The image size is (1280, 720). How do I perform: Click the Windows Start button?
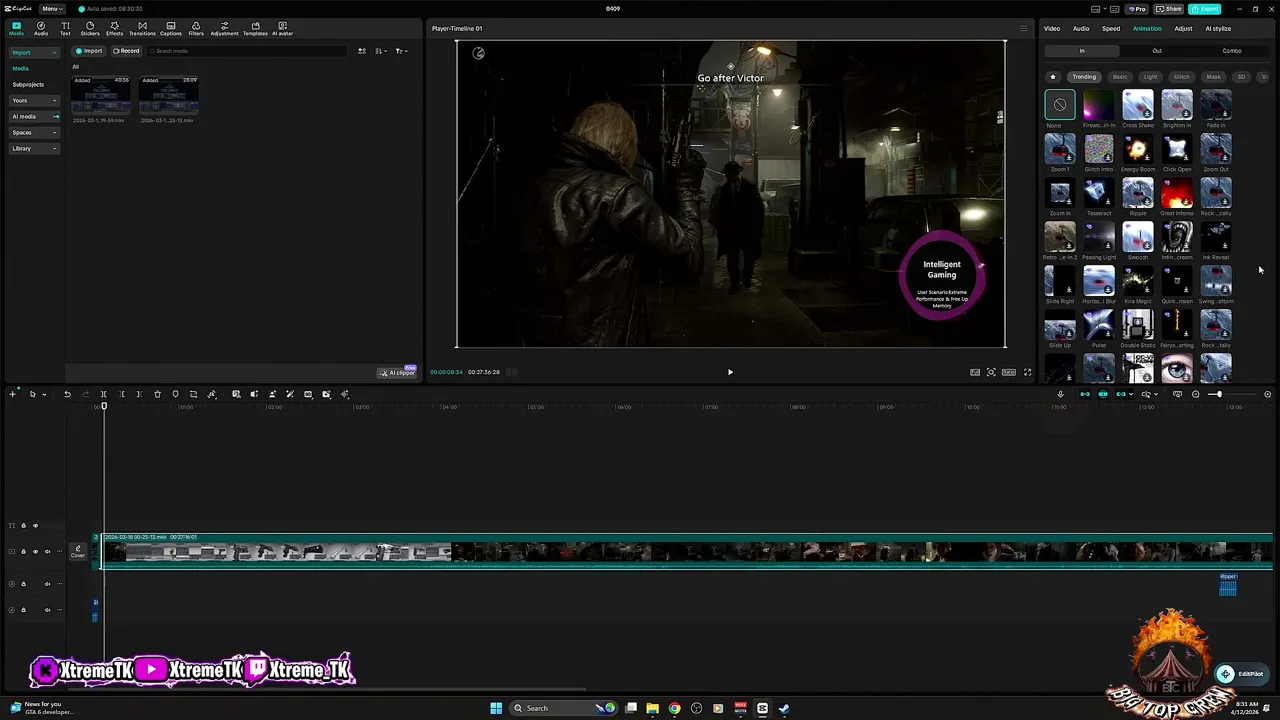click(495, 708)
